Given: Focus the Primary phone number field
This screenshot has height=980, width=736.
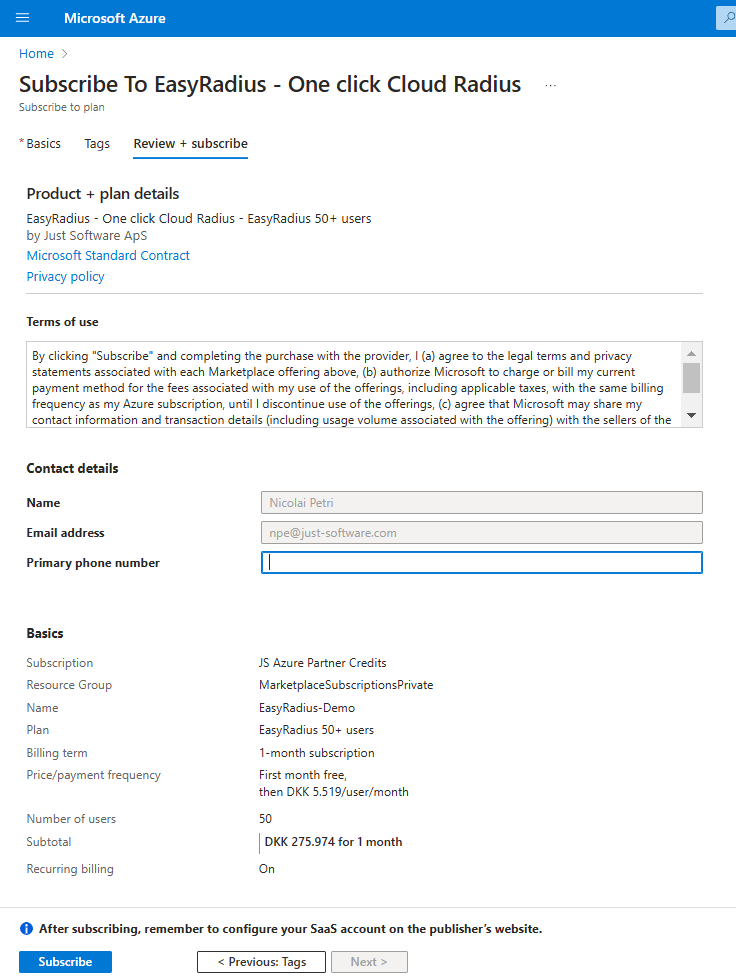Looking at the screenshot, I should pos(482,562).
